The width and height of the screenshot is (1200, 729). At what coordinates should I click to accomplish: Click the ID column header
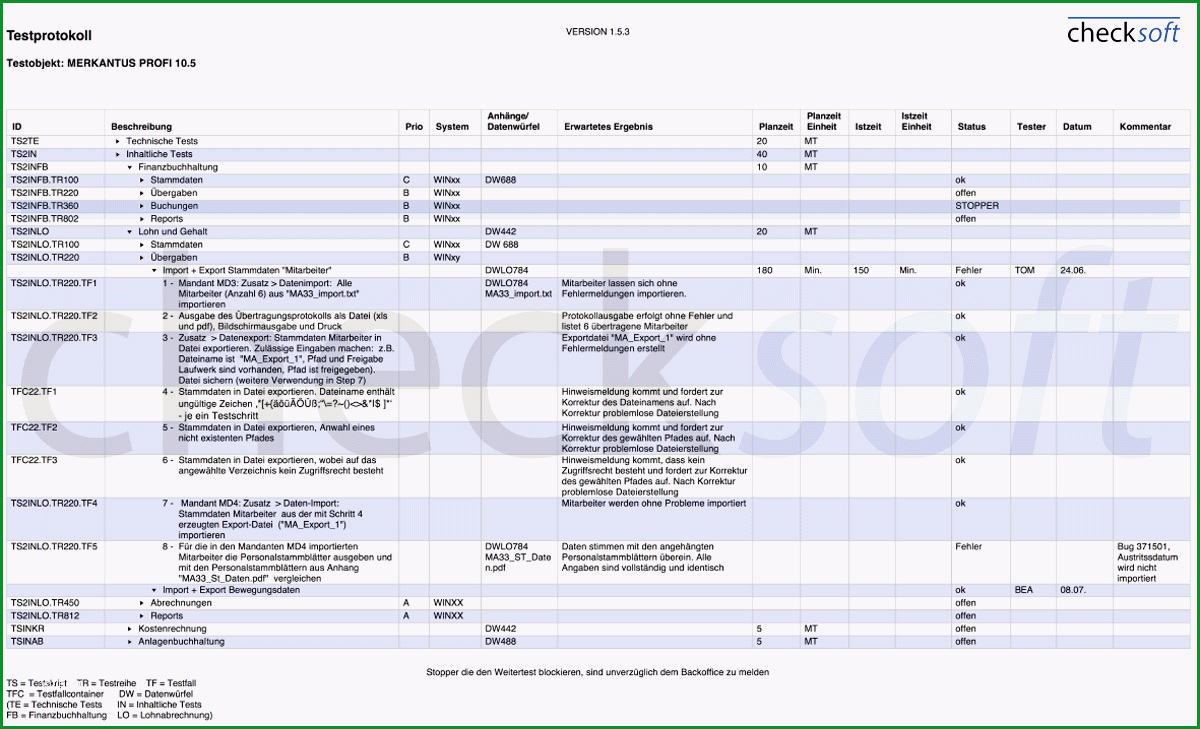pos(16,127)
